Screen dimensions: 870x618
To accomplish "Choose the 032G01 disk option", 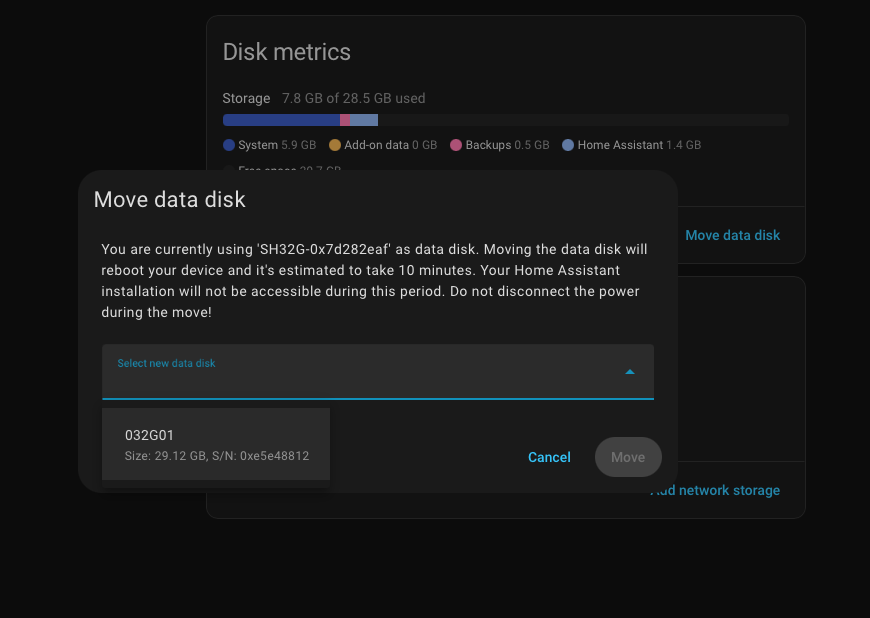I will [x=216, y=444].
